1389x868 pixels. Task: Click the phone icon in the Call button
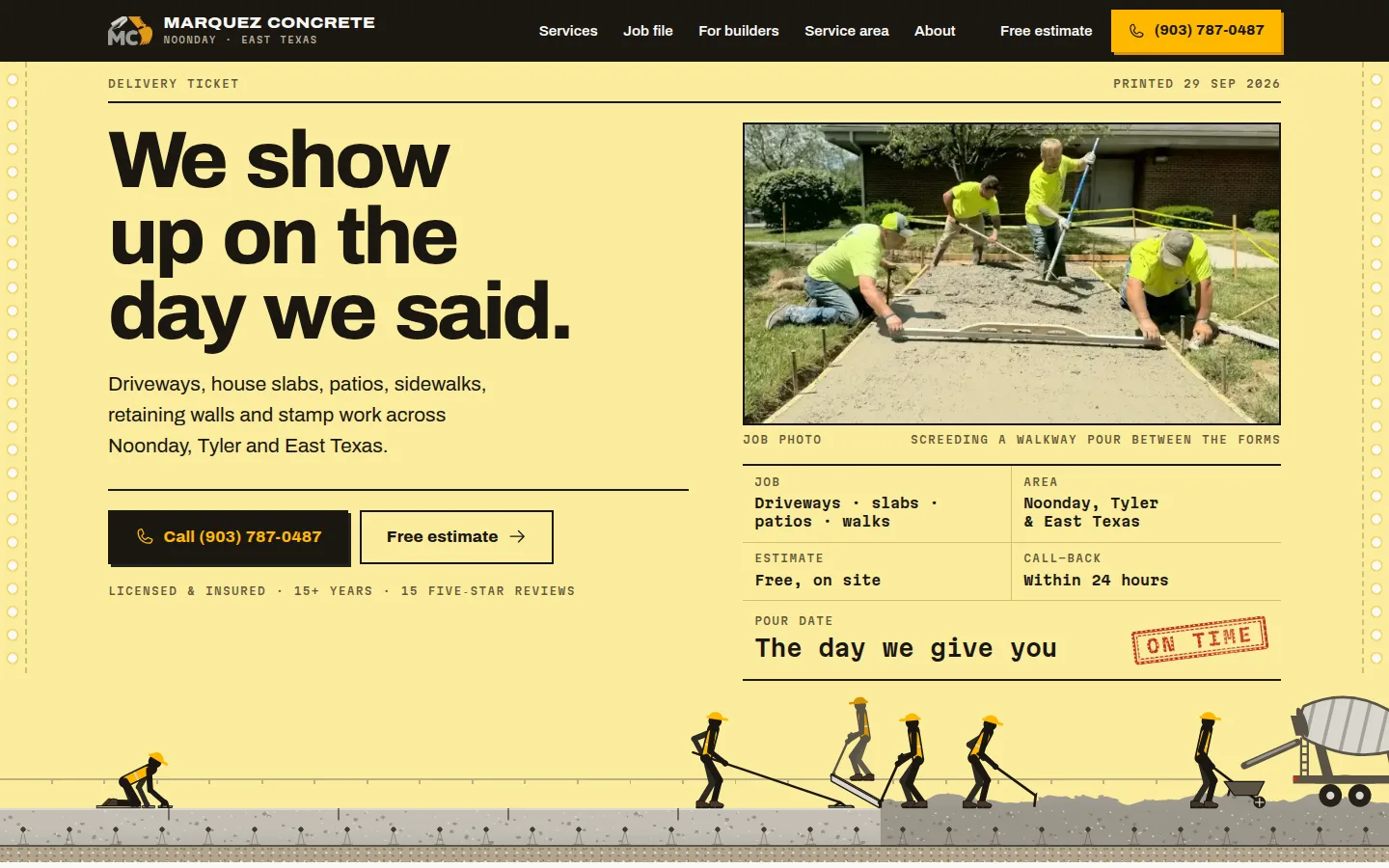145,536
